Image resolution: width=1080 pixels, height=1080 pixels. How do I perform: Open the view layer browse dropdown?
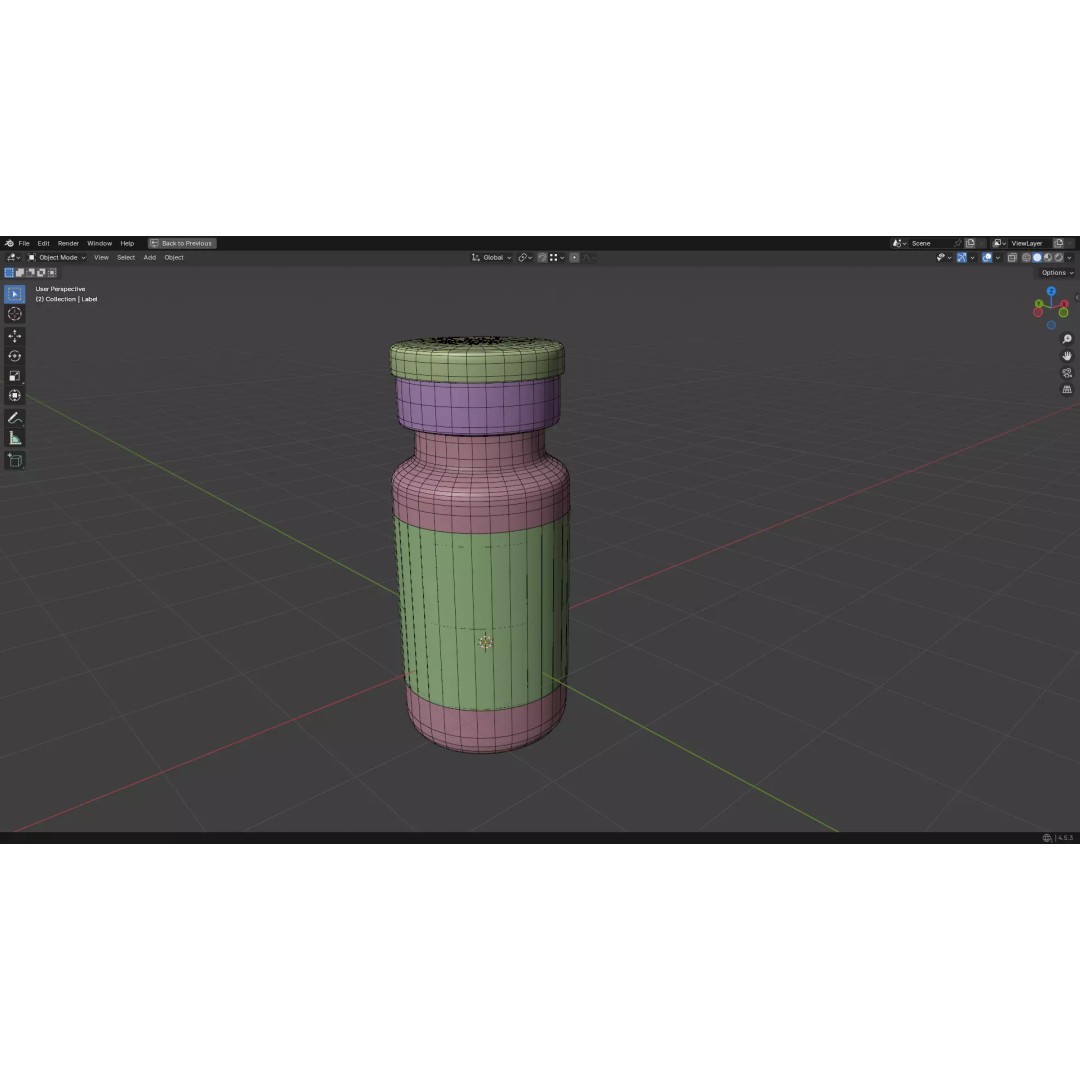(999, 243)
